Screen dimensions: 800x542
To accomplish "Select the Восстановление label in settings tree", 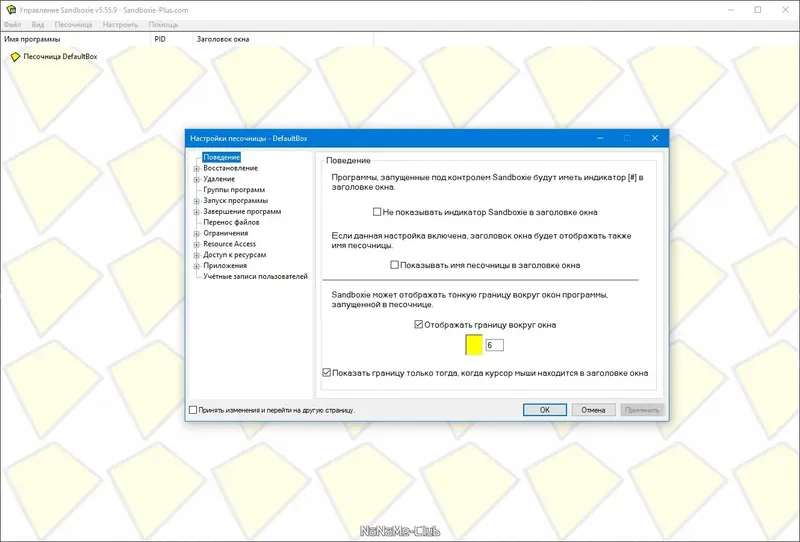I will coord(231,168).
